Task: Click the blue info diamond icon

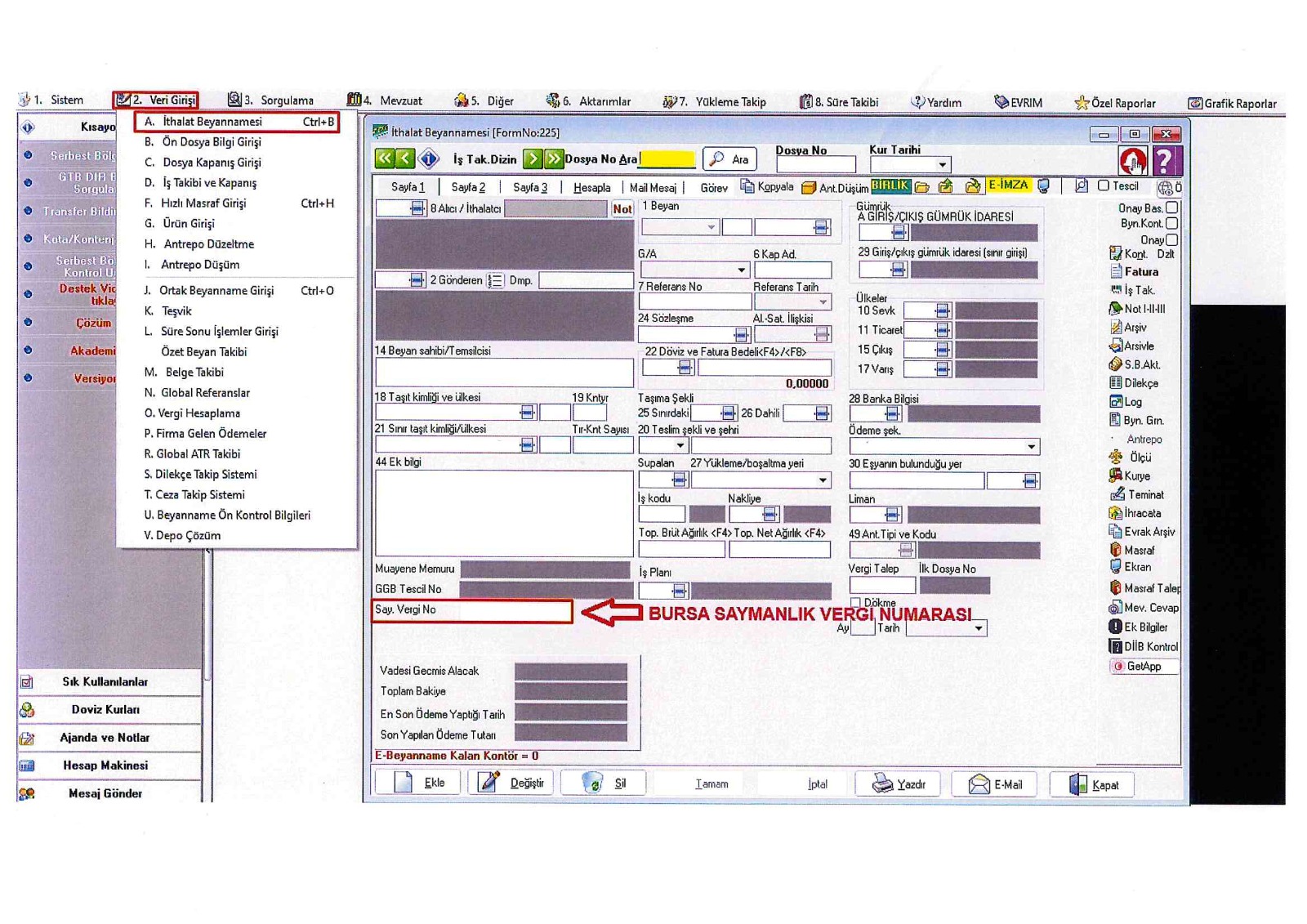Action: tap(428, 158)
